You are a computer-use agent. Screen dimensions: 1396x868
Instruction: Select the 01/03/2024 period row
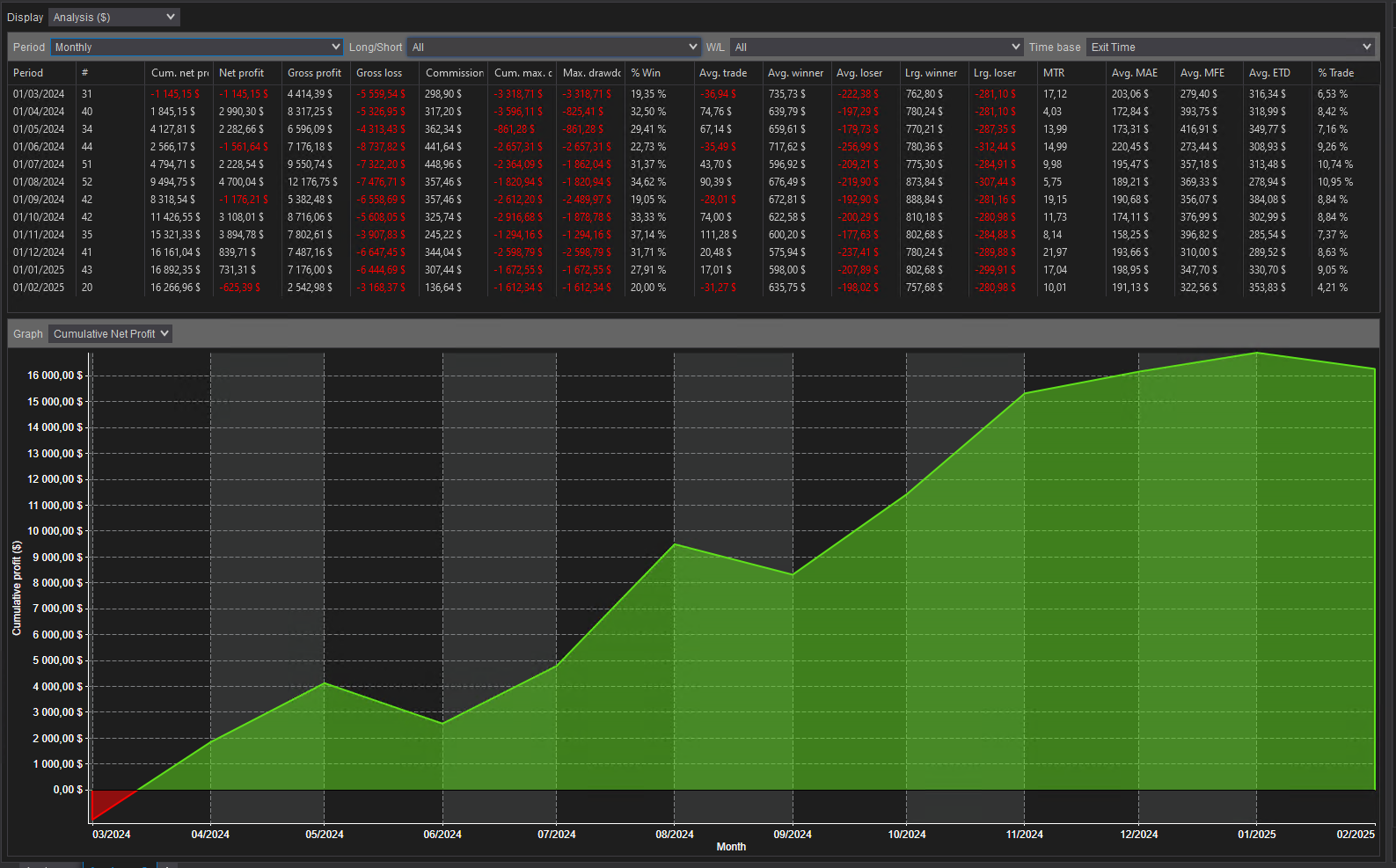[693, 94]
